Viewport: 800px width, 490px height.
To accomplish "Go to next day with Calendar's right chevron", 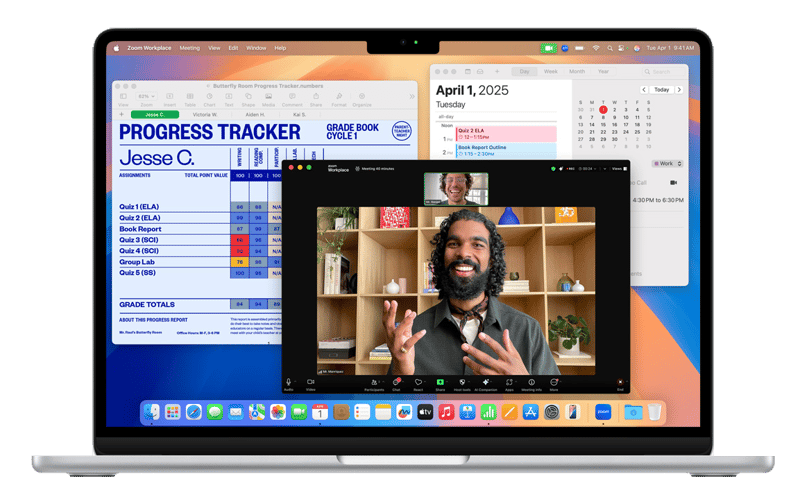I will pyautogui.click(x=679, y=90).
